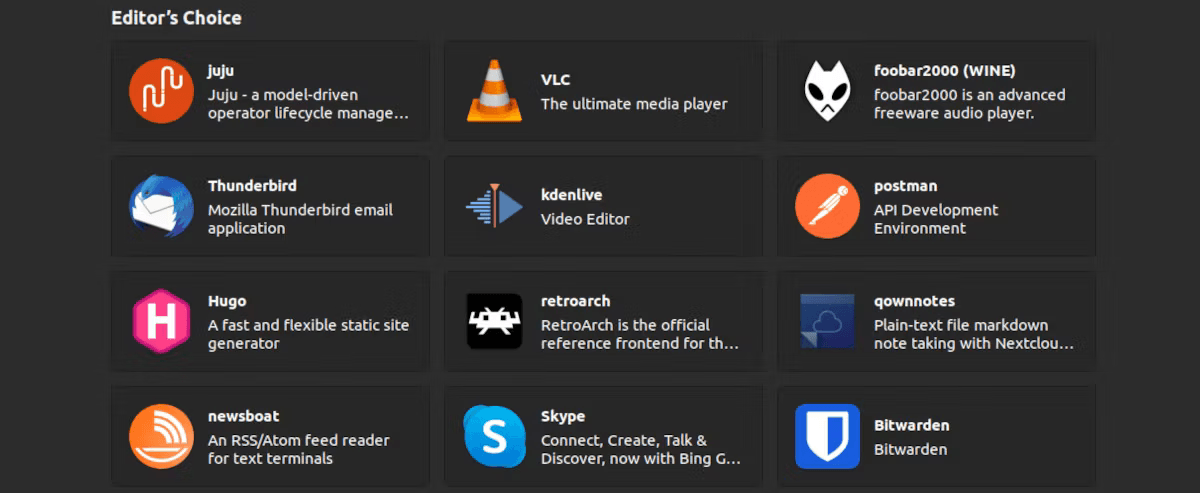Image resolution: width=1200 pixels, height=493 pixels.
Task: Select the qownnotes cloud note icon
Action: 828,321
